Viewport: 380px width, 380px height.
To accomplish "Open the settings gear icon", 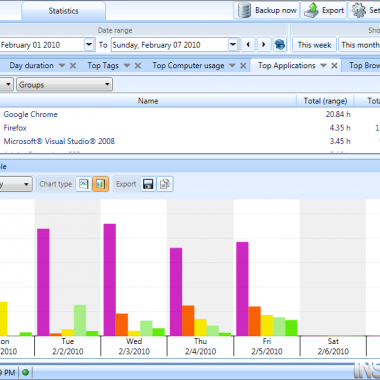I will point(359,11).
